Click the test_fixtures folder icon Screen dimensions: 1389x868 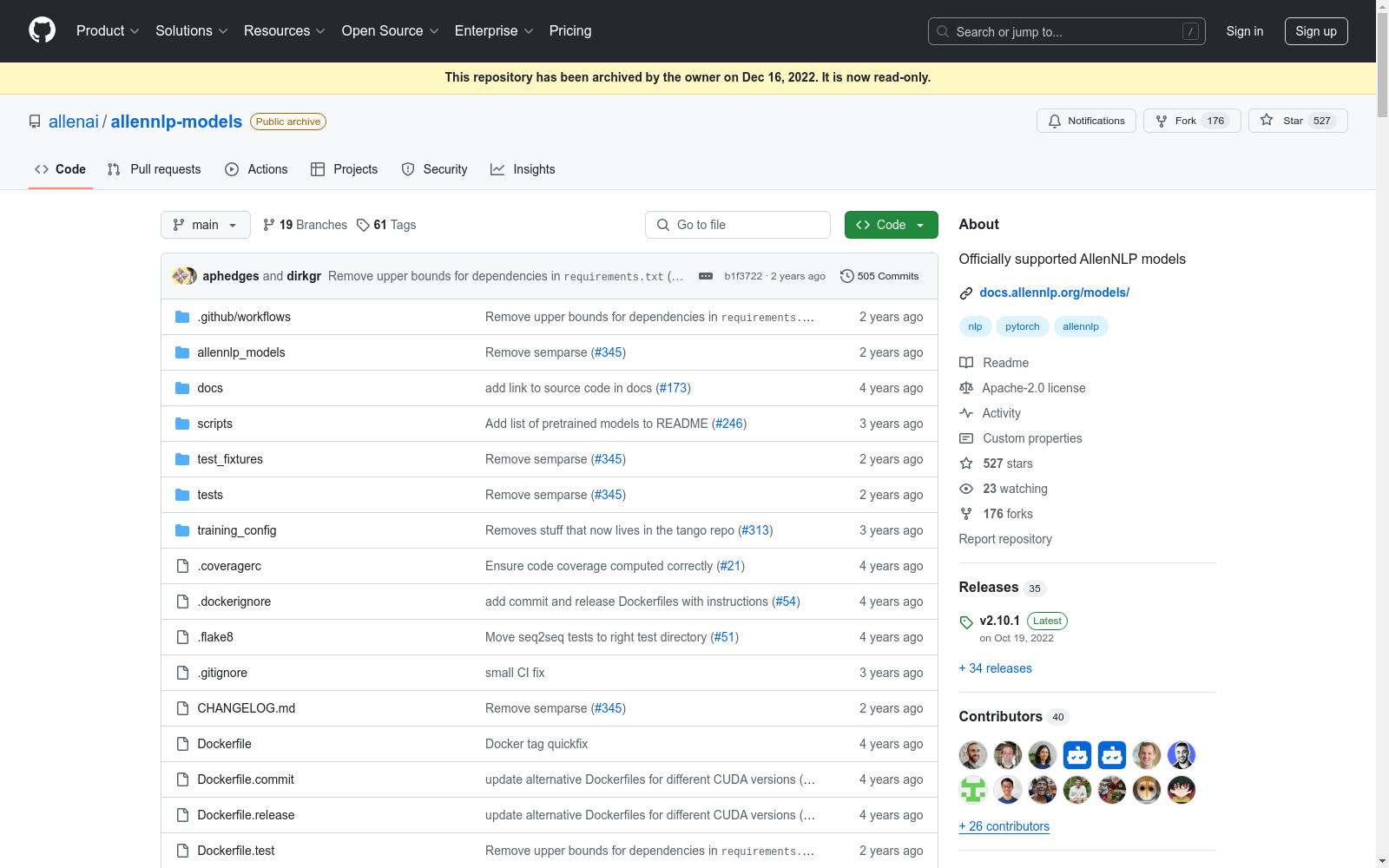[x=182, y=459]
